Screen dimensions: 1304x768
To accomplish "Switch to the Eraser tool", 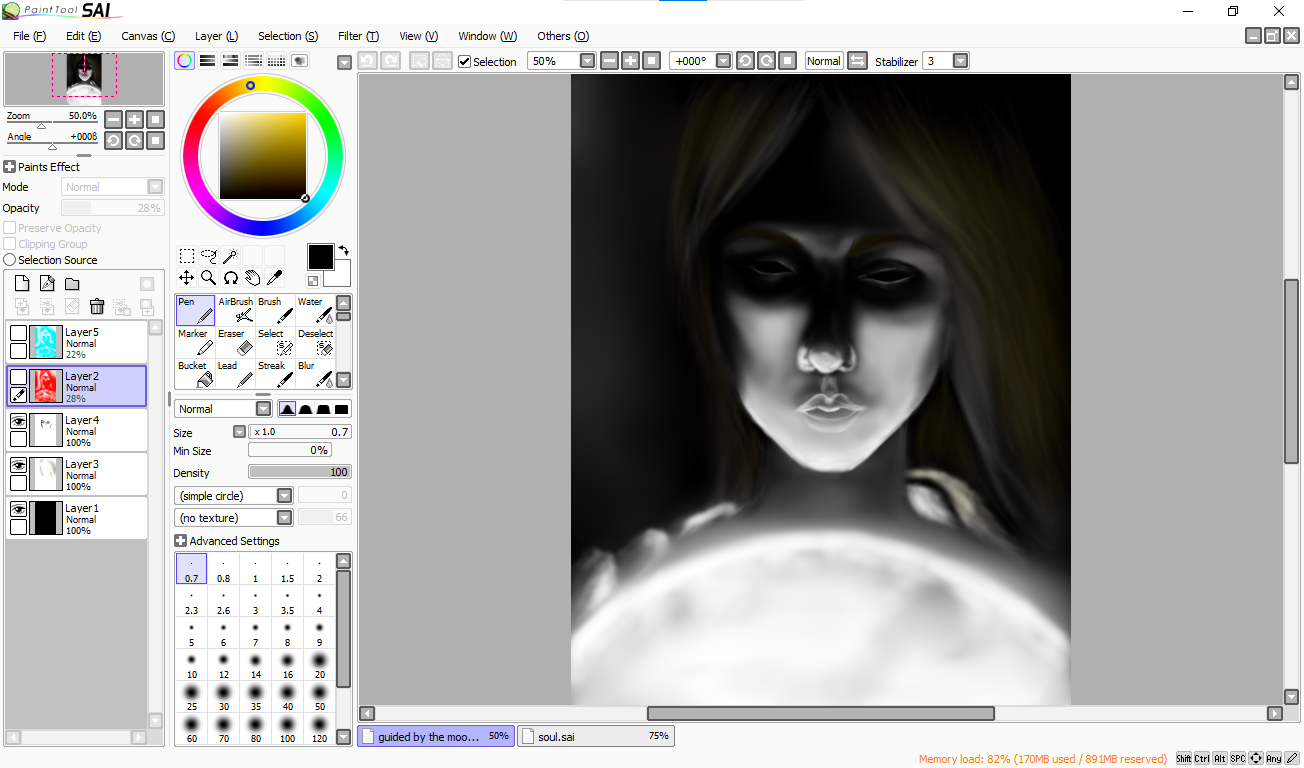I will click(235, 342).
